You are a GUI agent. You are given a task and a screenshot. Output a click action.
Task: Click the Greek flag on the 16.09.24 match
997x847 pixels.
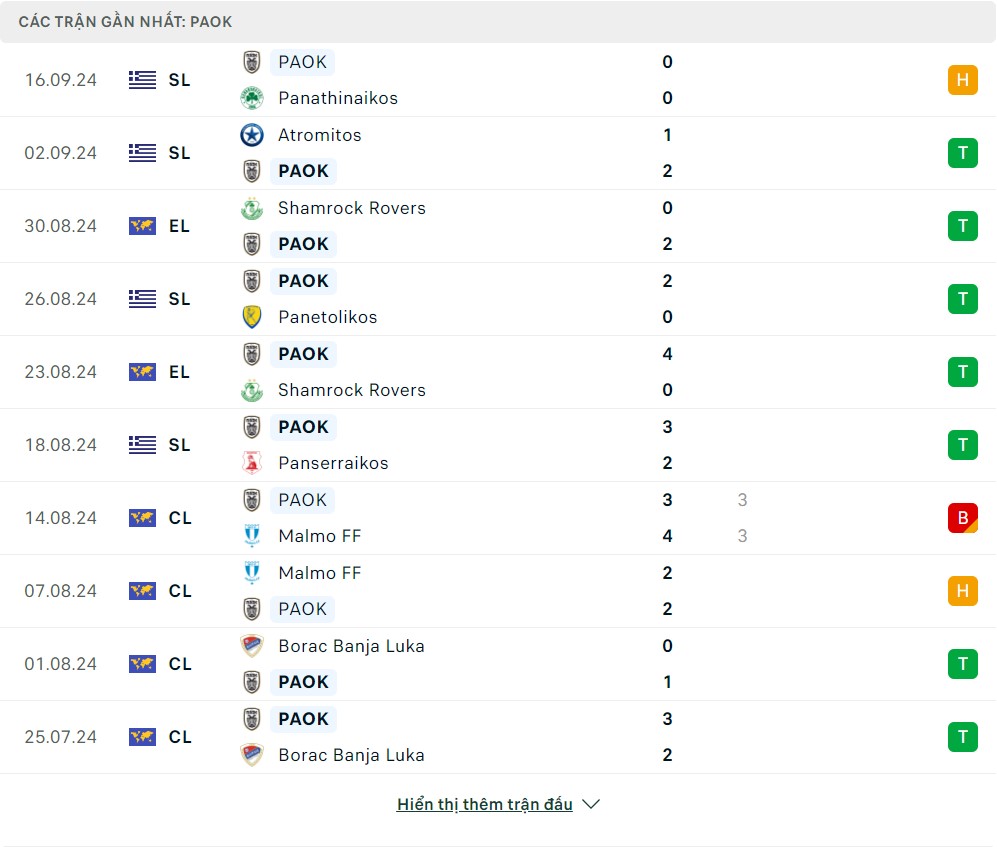click(x=142, y=80)
